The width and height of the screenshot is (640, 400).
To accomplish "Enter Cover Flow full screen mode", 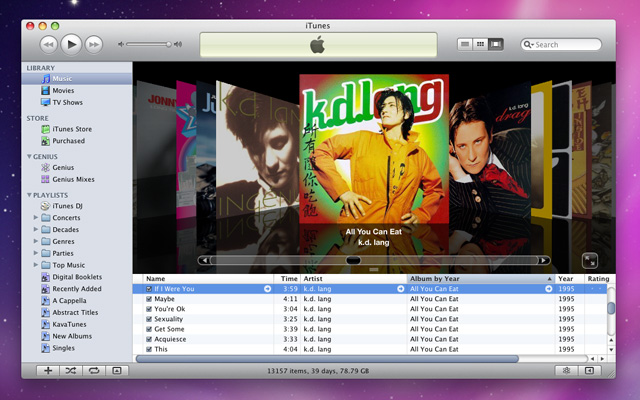I will [591, 258].
